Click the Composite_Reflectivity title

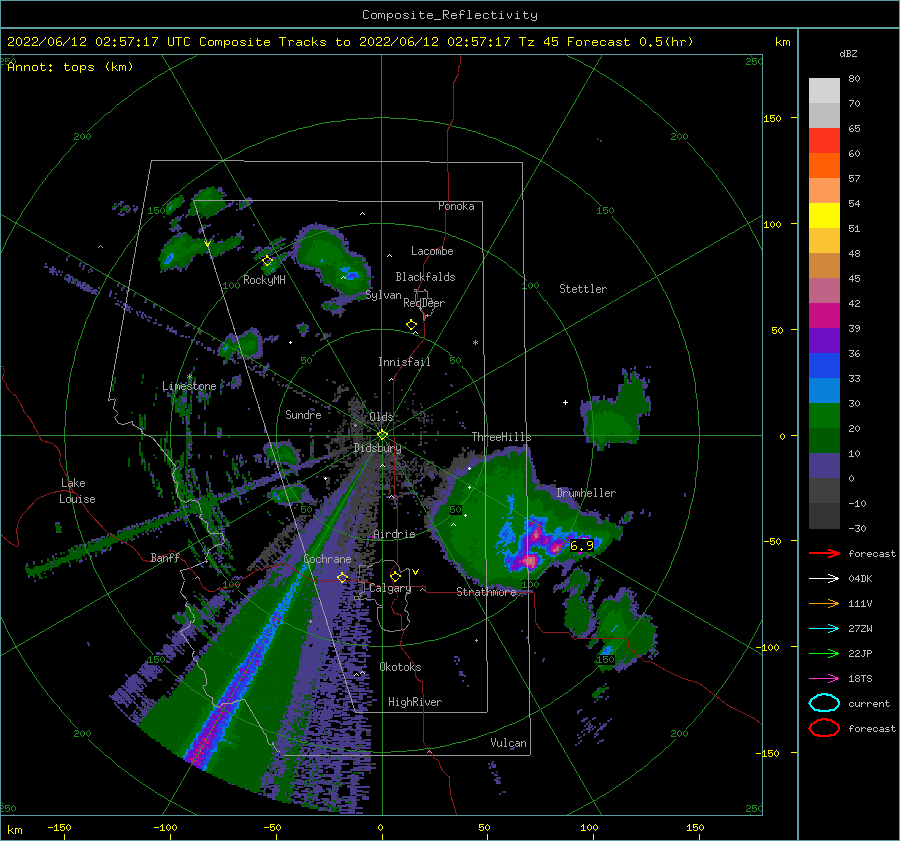click(x=450, y=15)
